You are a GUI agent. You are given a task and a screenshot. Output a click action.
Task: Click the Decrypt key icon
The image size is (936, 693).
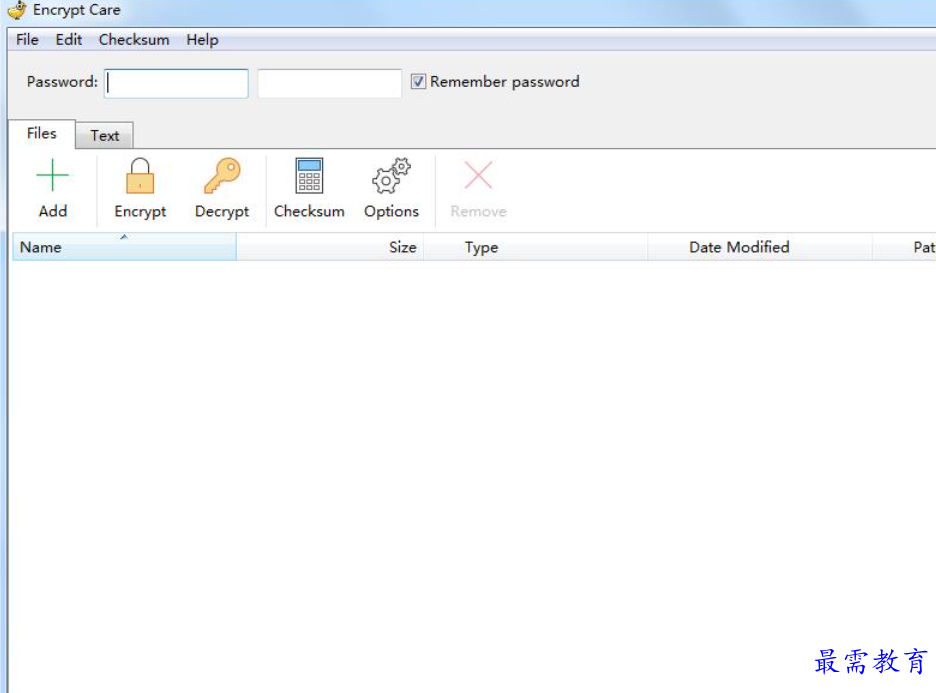(222, 175)
